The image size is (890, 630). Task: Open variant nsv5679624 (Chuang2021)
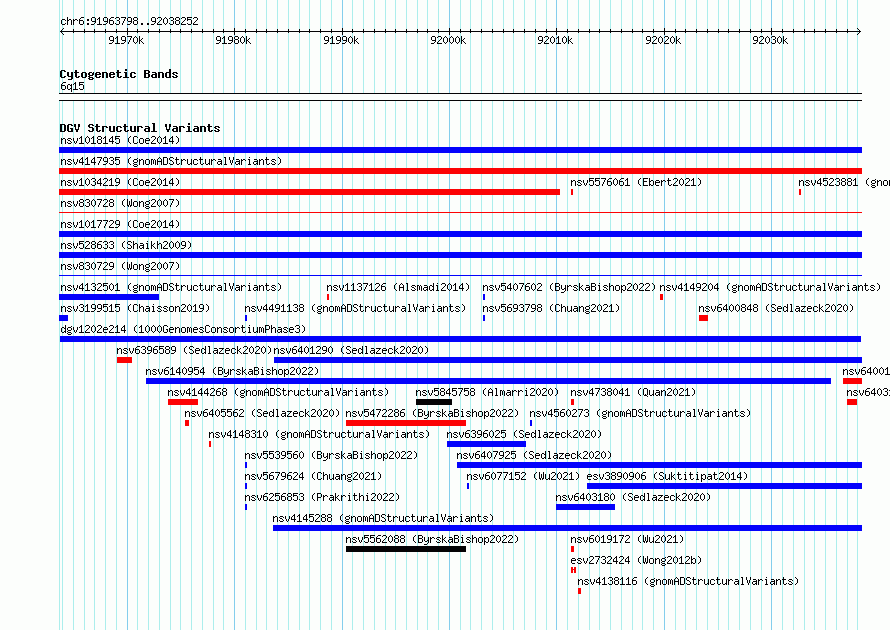pyautogui.click(x=313, y=476)
